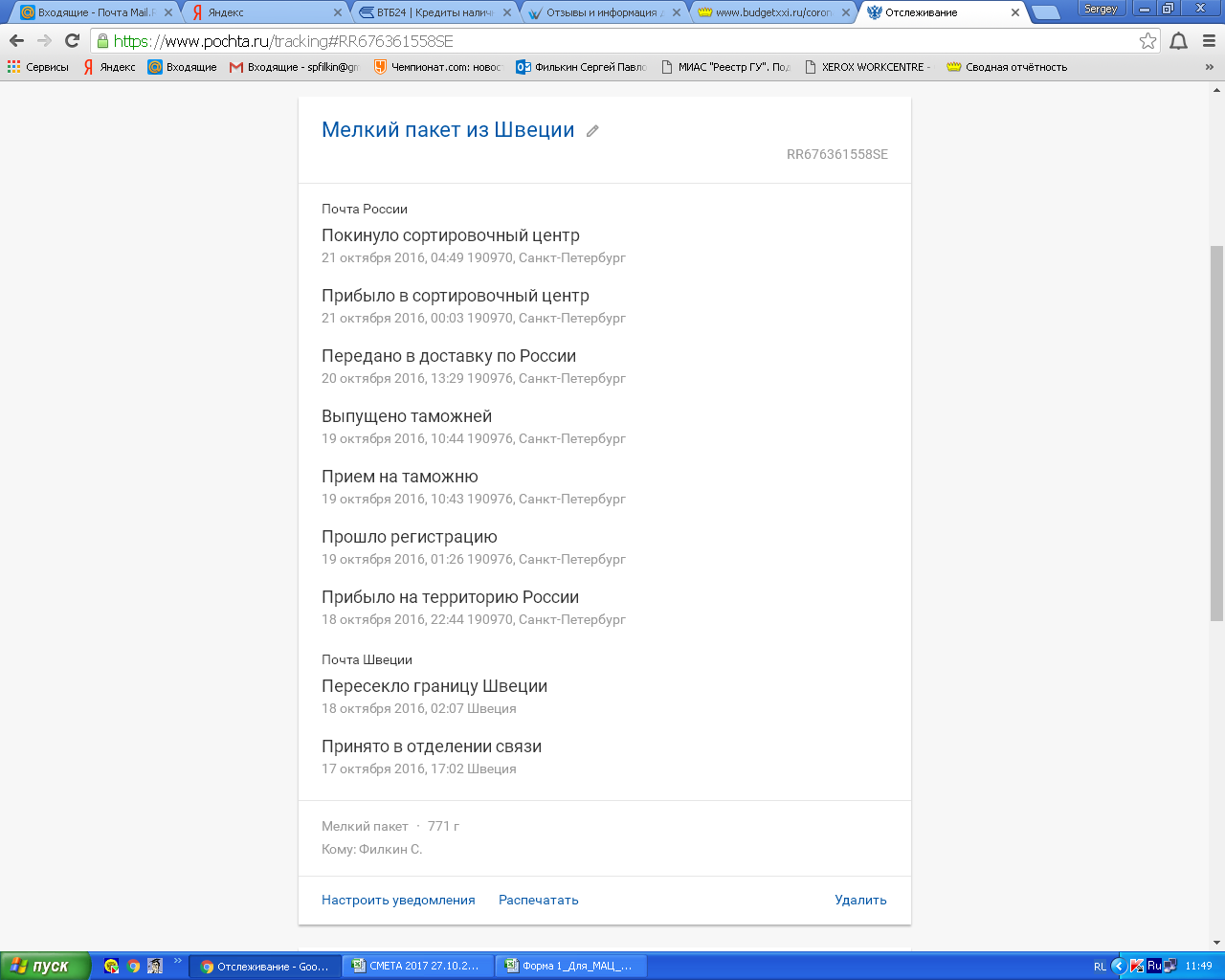This screenshot has width=1225, height=980.
Task: Open the Windows пуск start button
Action: [45, 967]
